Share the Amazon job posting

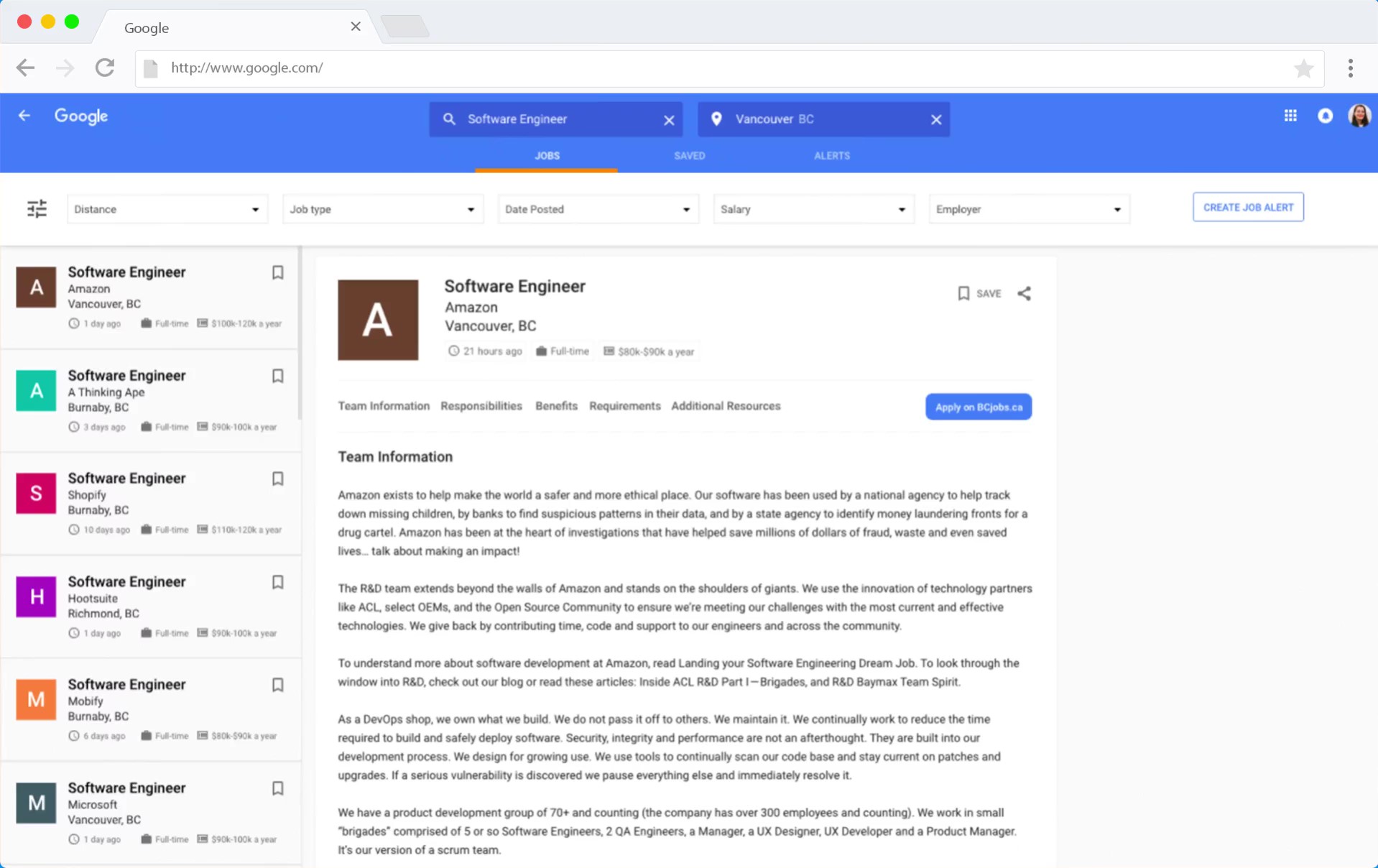[1024, 293]
